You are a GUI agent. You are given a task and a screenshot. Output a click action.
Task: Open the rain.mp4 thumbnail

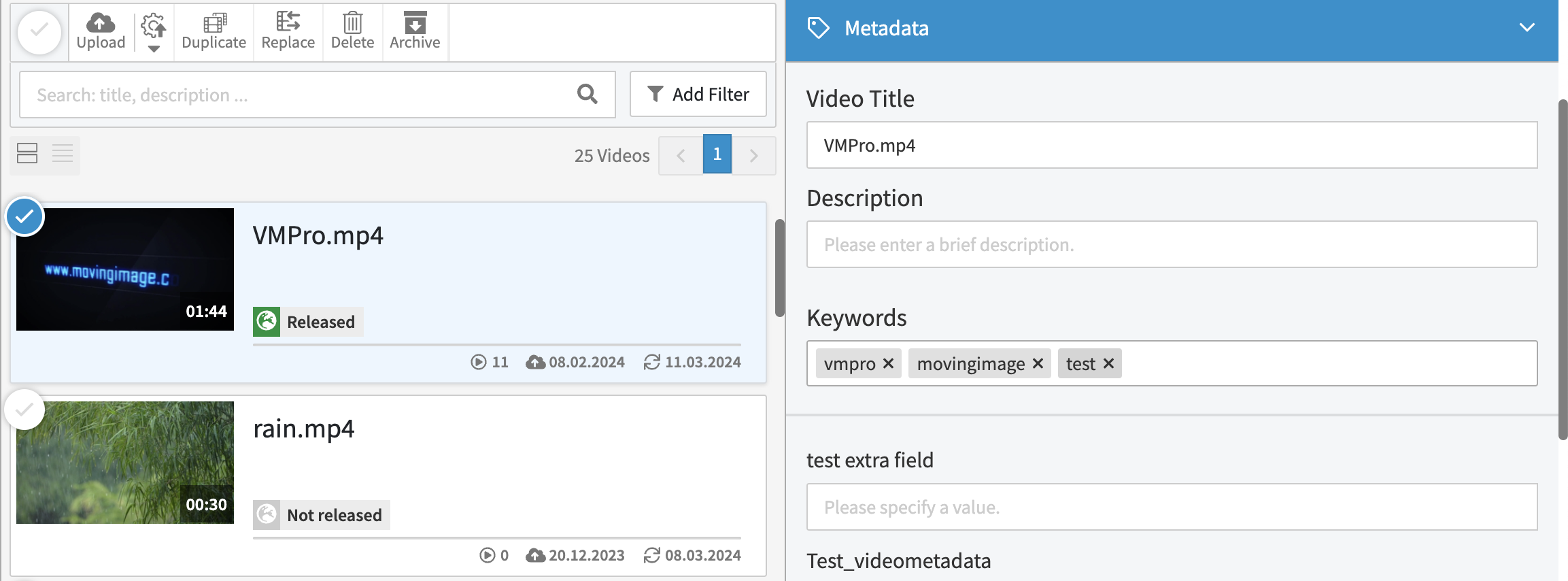(x=125, y=463)
